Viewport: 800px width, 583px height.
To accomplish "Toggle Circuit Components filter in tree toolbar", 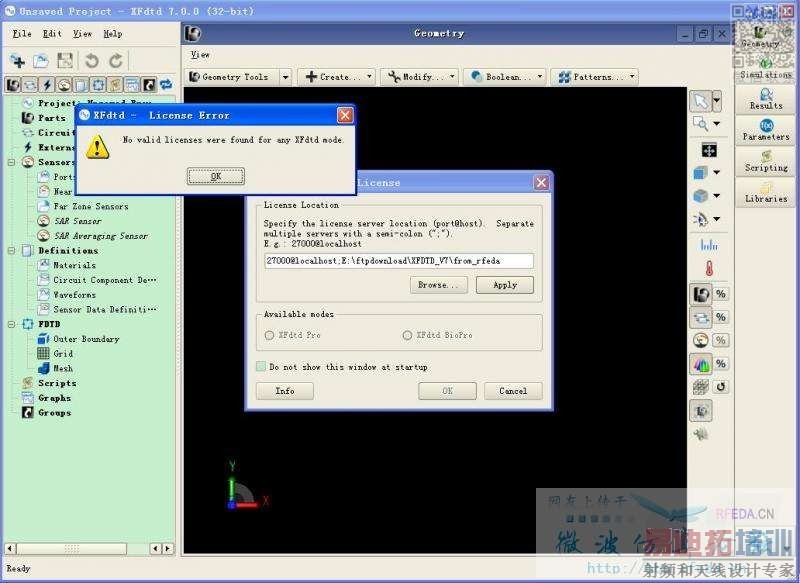I will [x=30, y=85].
